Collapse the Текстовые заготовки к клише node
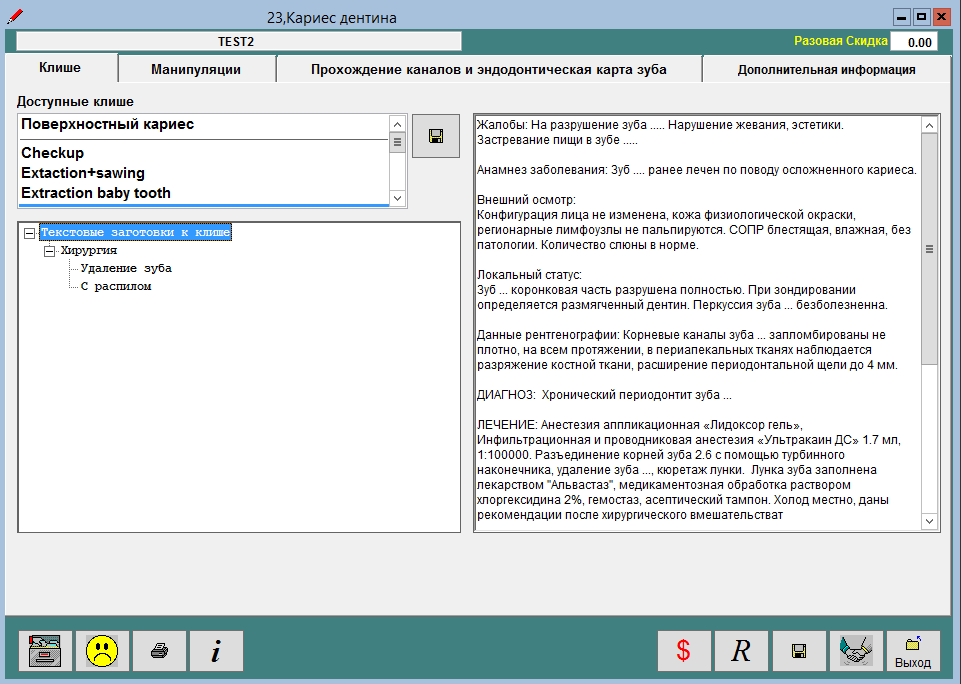The height and width of the screenshot is (684, 961). click(x=29, y=233)
